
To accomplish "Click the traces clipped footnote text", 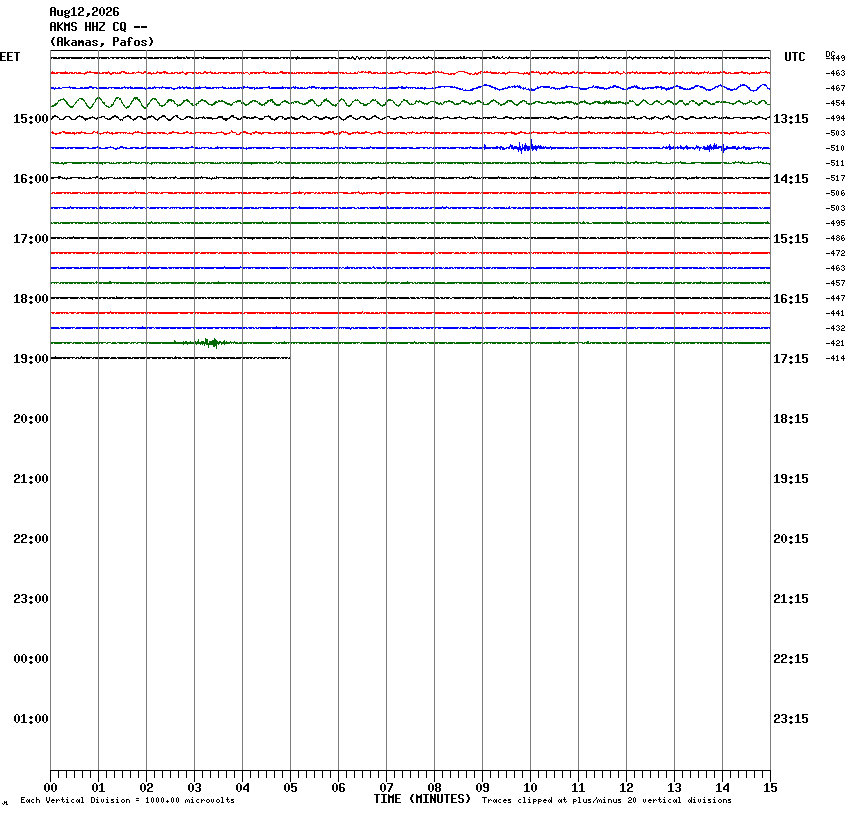I will click(x=607, y=800).
